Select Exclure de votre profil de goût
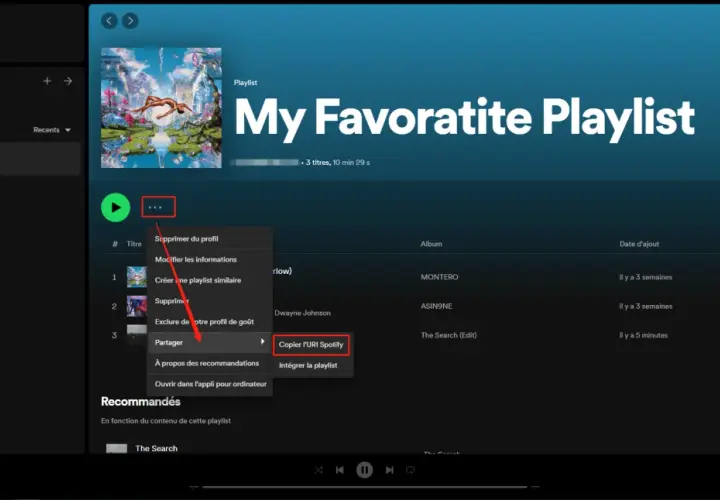The width and height of the screenshot is (720, 500). click(x=210, y=321)
